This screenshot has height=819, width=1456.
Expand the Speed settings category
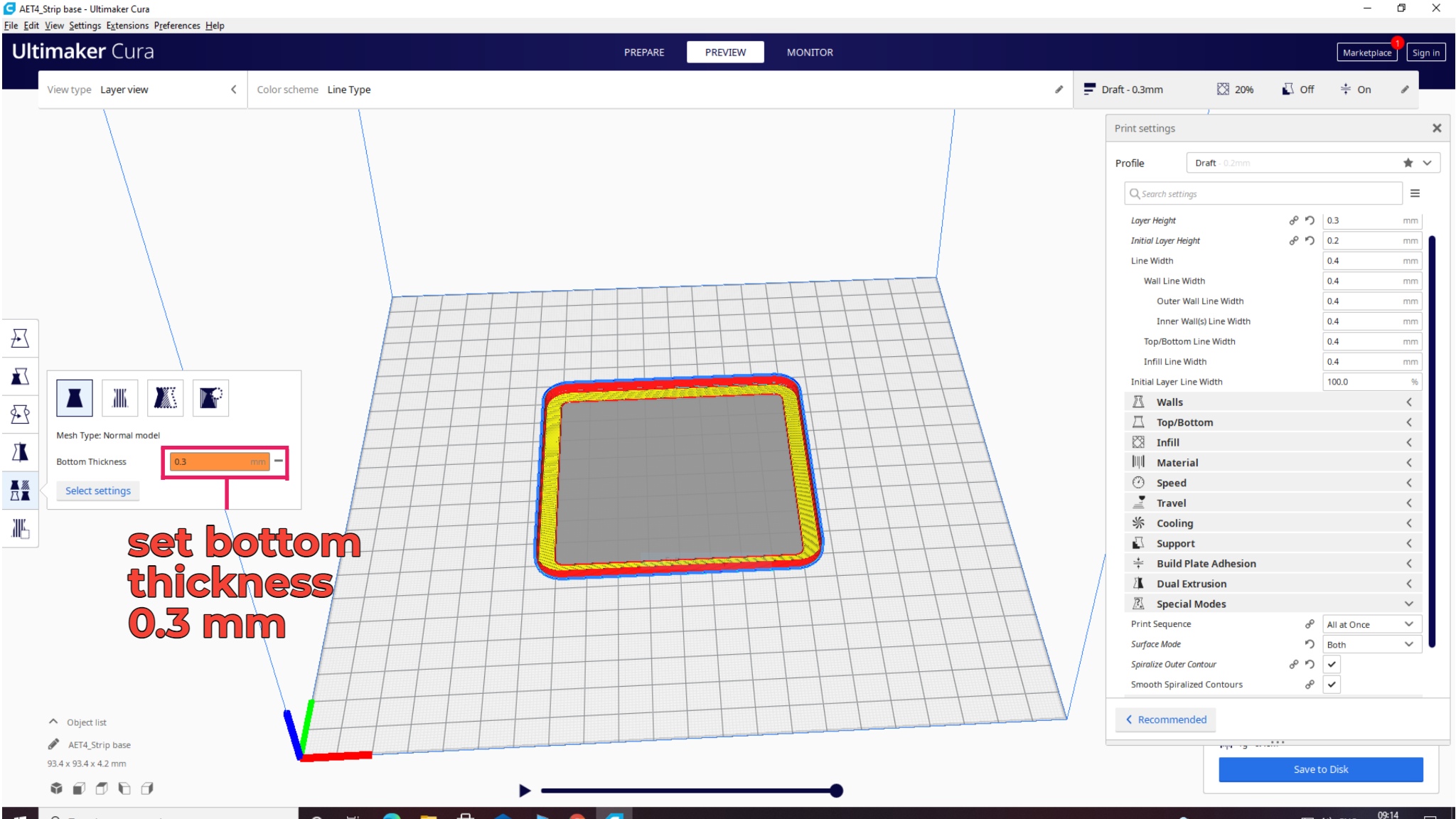tap(1273, 483)
